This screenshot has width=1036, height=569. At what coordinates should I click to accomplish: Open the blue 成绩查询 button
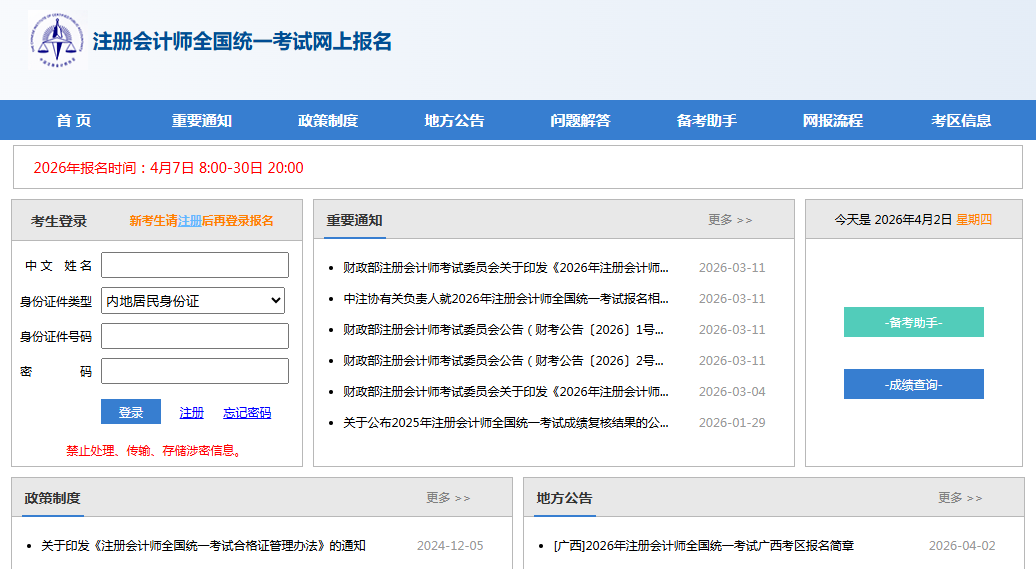(913, 384)
